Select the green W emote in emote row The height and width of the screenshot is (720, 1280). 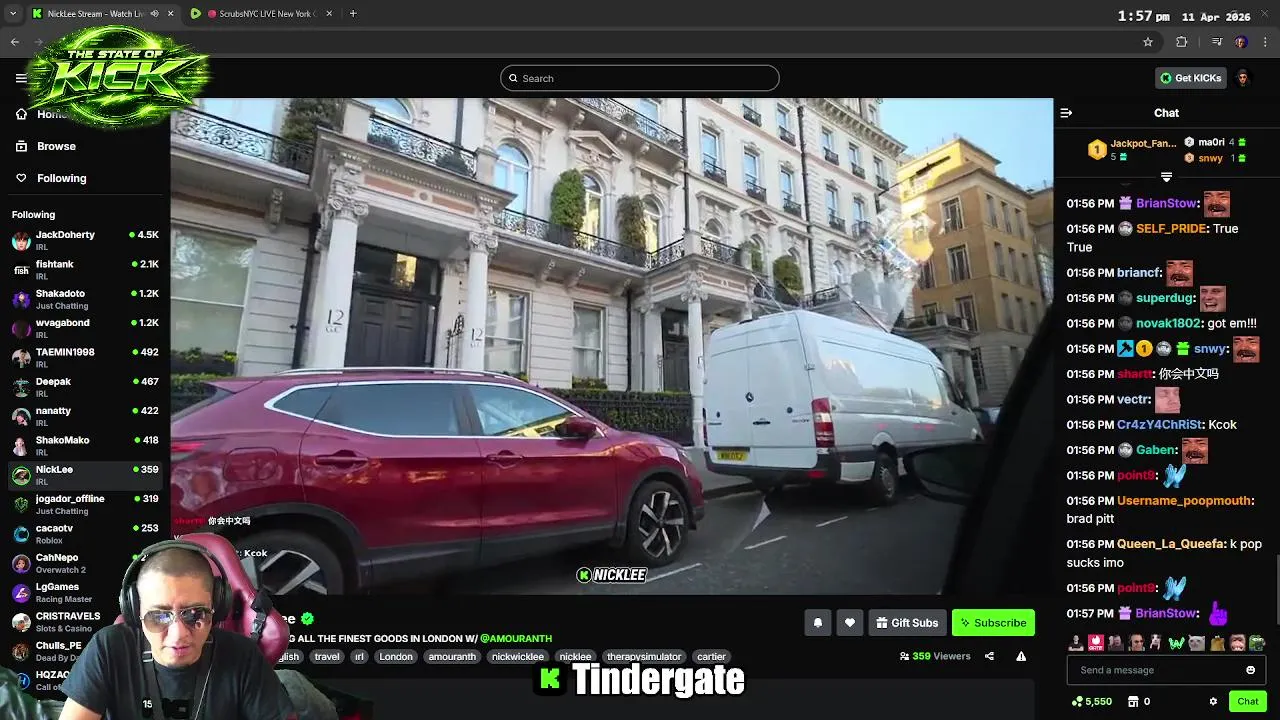pos(1176,642)
